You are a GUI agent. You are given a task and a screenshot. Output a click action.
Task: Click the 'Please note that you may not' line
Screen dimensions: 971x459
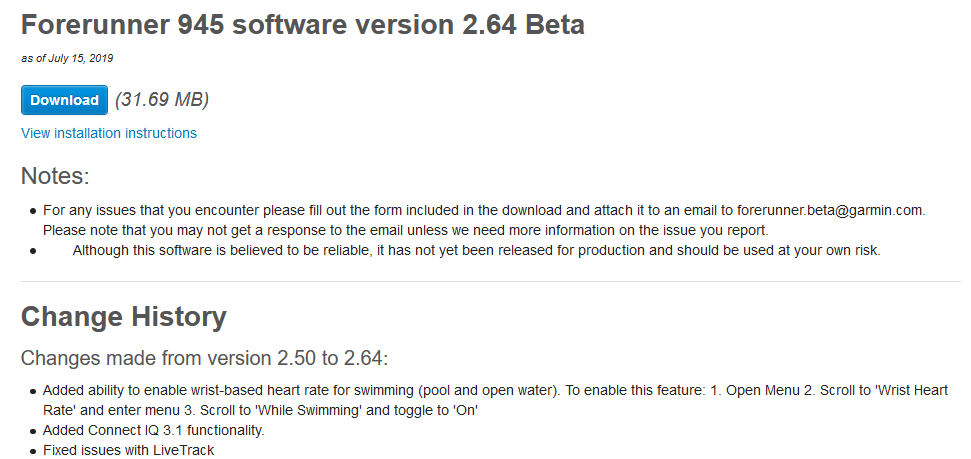405,230
